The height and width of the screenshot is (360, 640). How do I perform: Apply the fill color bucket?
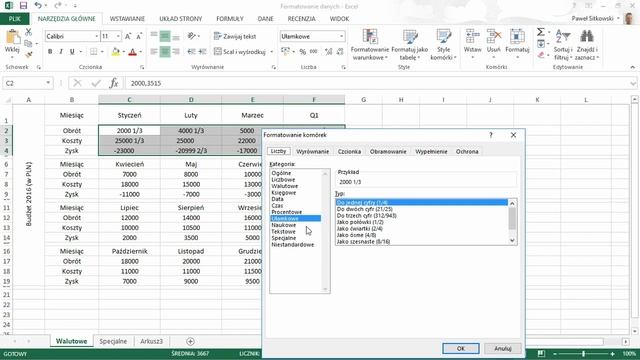tap(116, 52)
